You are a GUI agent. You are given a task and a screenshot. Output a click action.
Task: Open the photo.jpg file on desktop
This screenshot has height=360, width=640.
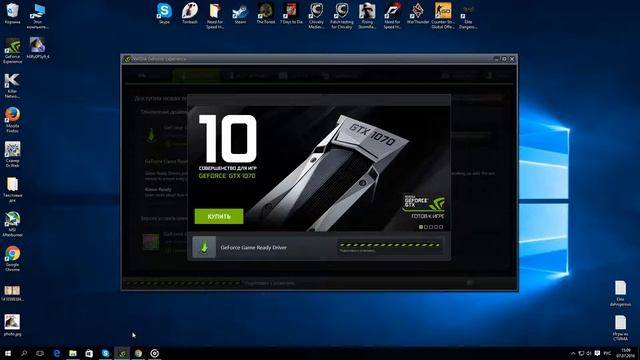point(12,325)
